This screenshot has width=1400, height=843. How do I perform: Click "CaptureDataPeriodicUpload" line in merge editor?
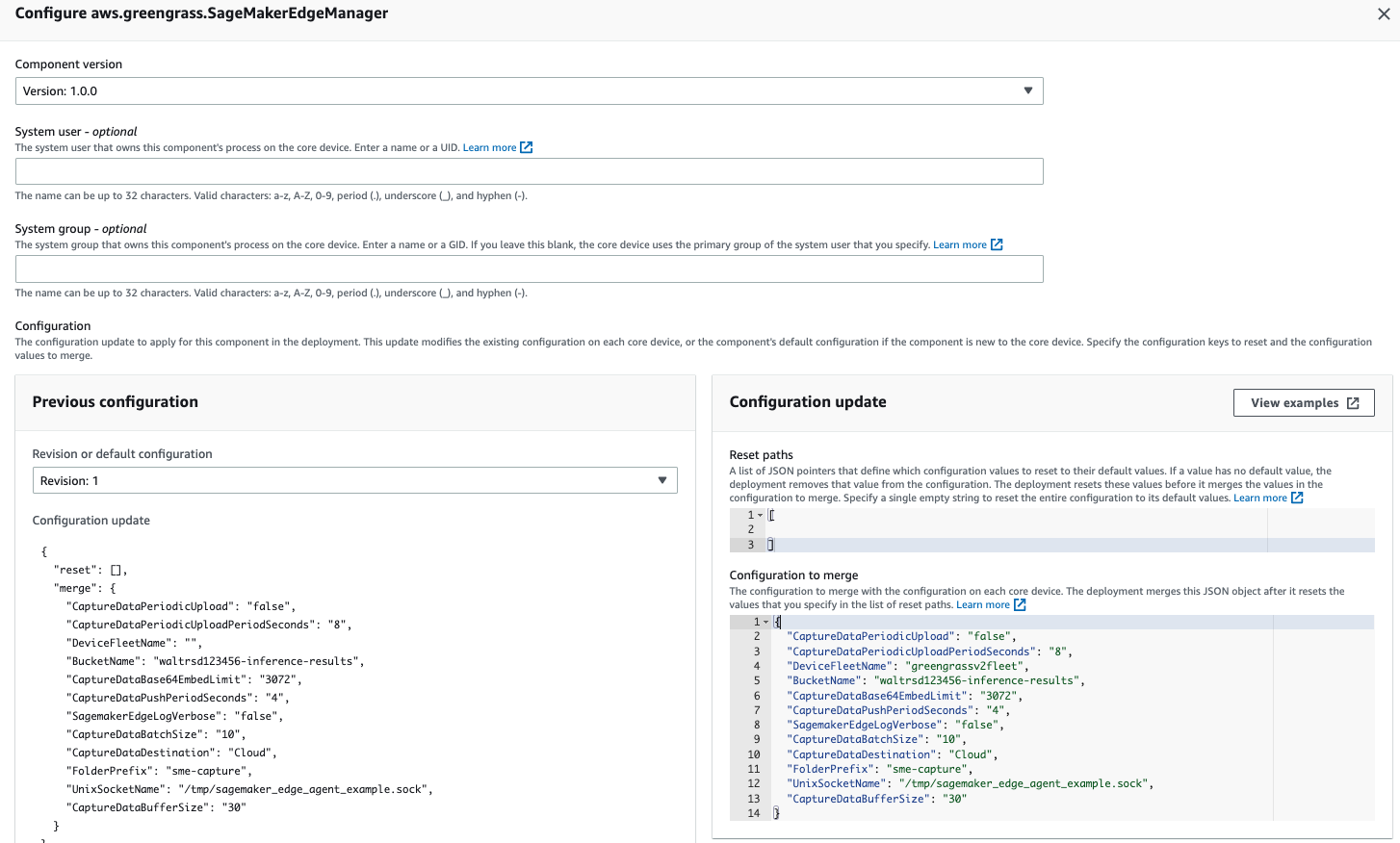point(901,636)
